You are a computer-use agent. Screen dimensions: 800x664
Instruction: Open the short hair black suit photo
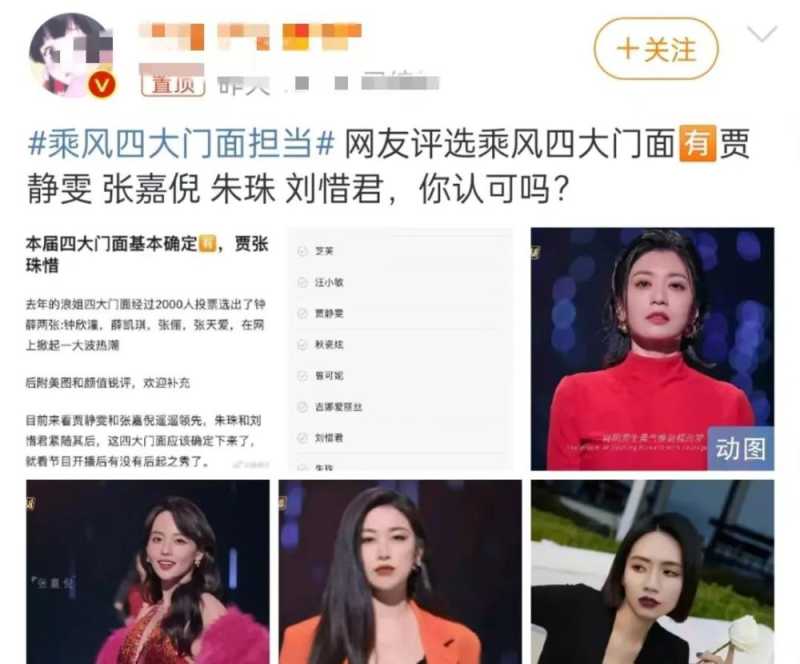coord(652,572)
